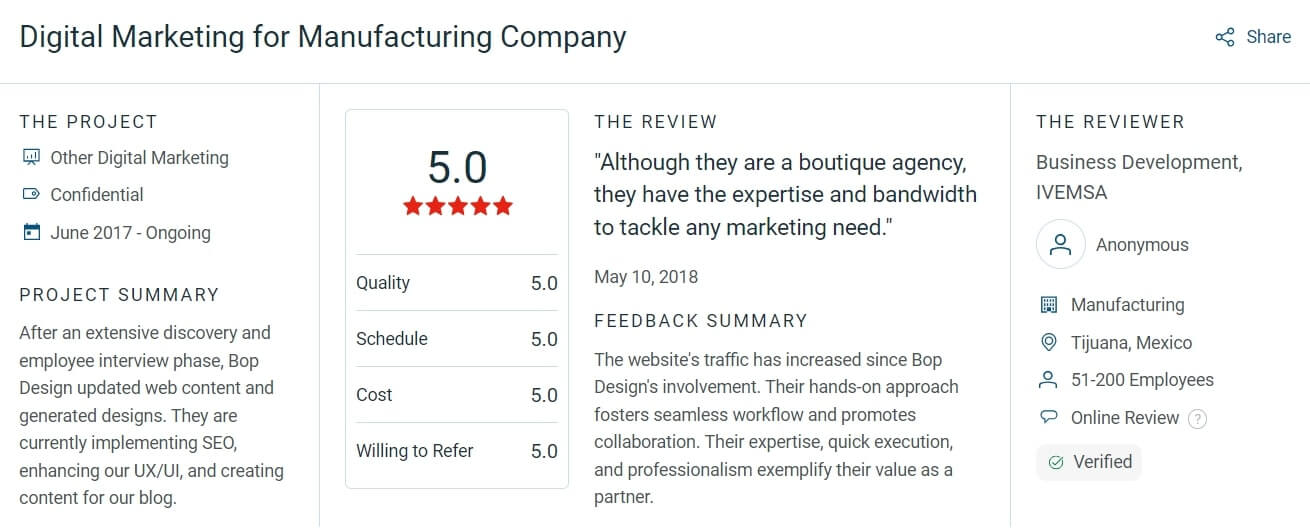This screenshot has height=531, width=1310.
Task: Click the Verified checkmark icon
Action: point(1056,462)
